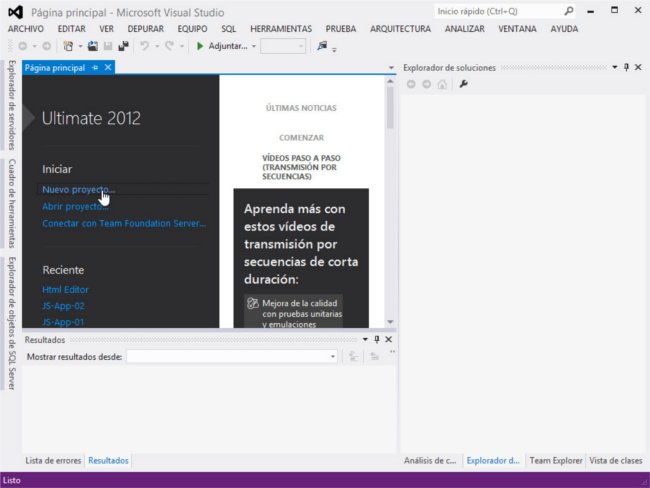Image resolution: width=650 pixels, height=488 pixels.
Task: Click Conectar con Team Foundation Server link
Action: click(x=124, y=223)
